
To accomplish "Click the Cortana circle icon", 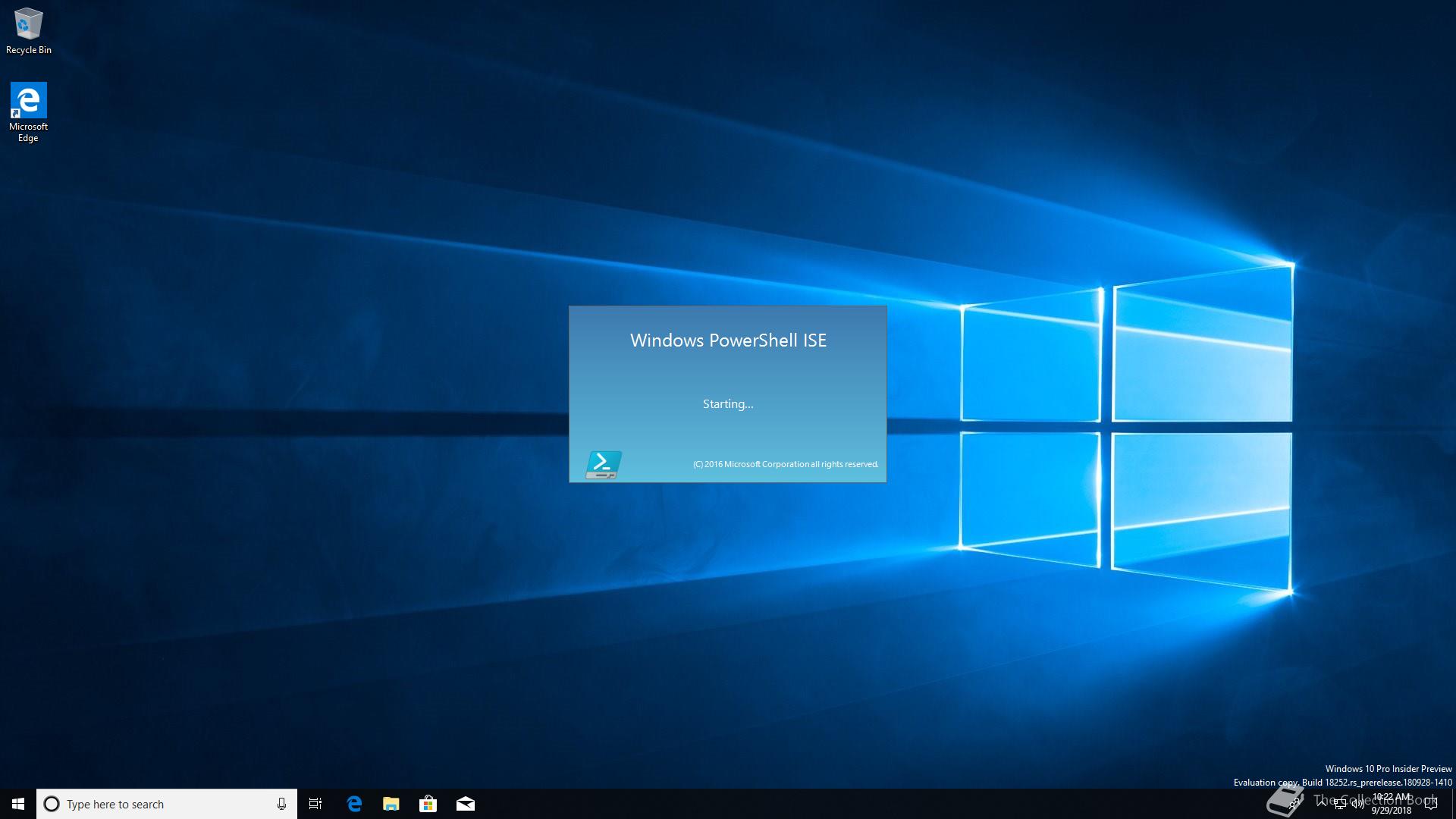I will click(52, 804).
